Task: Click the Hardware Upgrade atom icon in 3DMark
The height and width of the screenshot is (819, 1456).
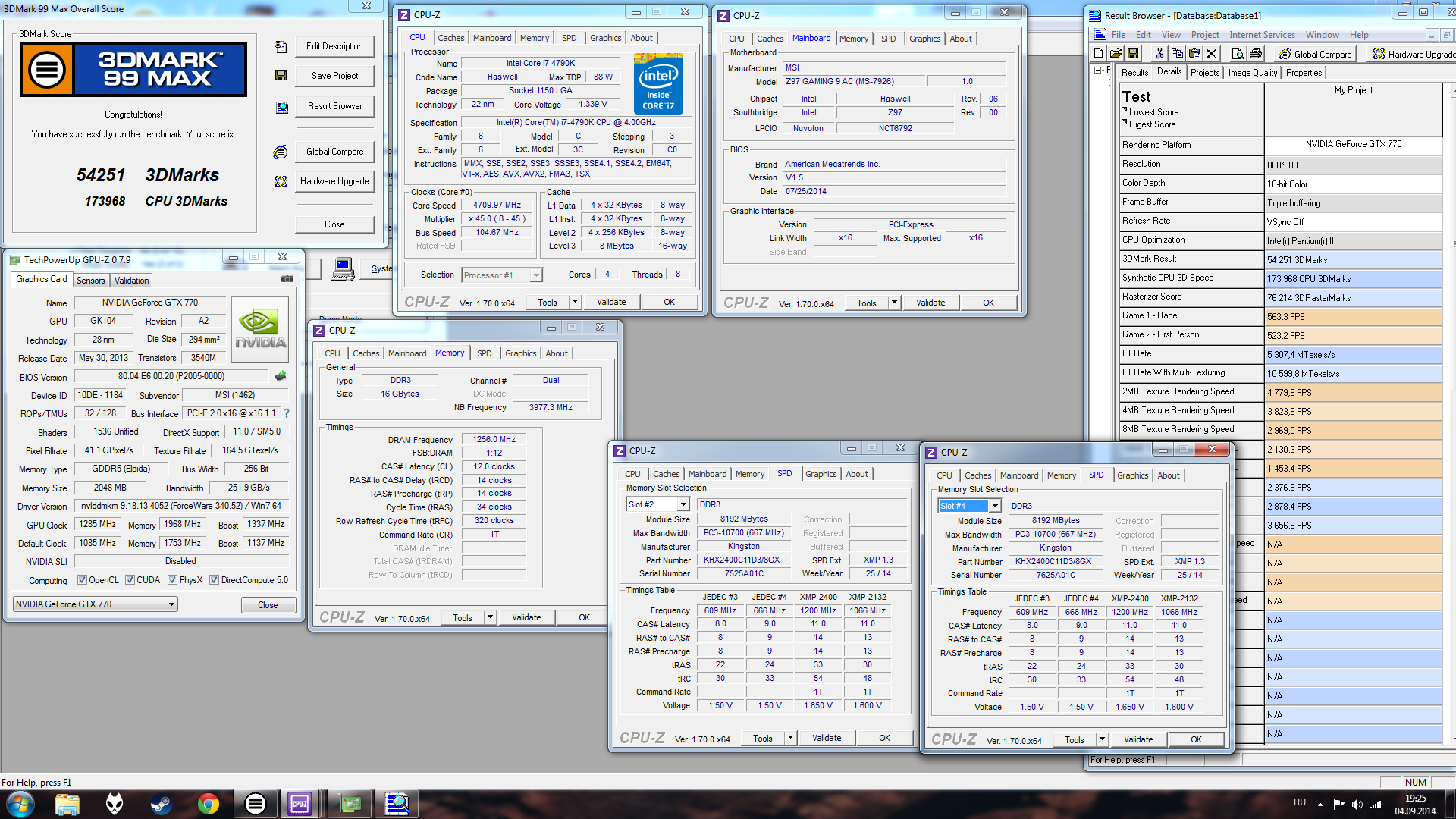Action: [x=281, y=181]
